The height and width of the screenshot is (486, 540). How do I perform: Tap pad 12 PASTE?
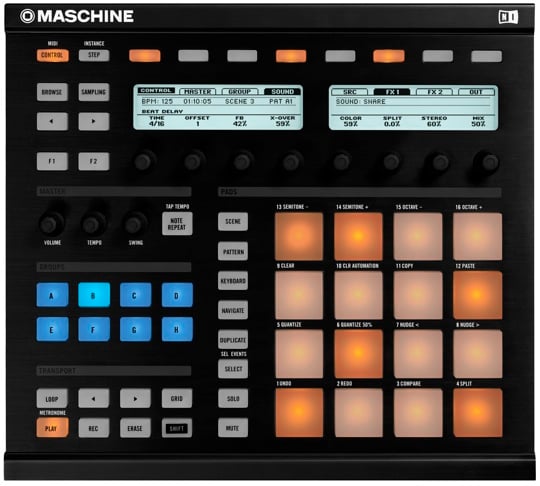tap(477, 295)
